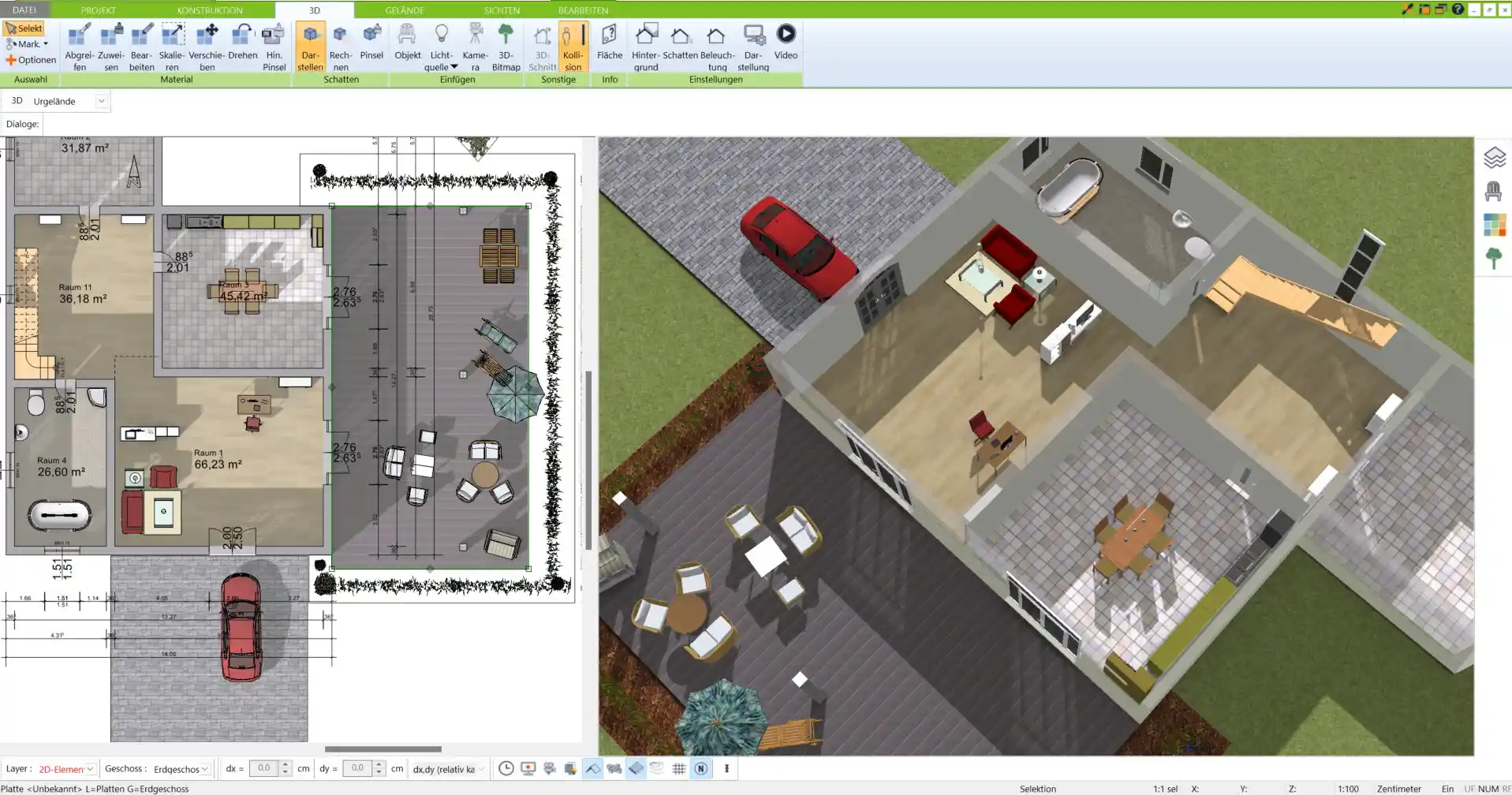This screenshot has height=795, width=1512.
Task: Select the Verschieben material tool
Action: click(x=207, y=47)
